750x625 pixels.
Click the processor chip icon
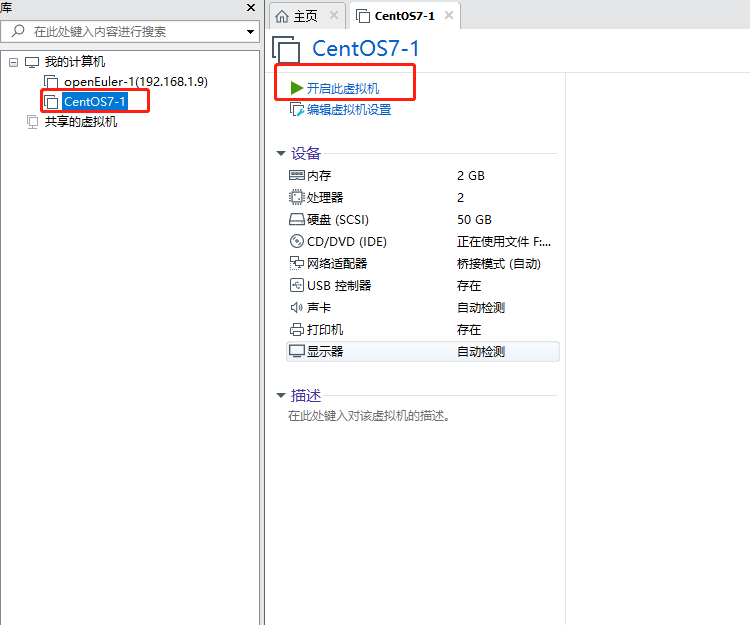coord(297,197)
